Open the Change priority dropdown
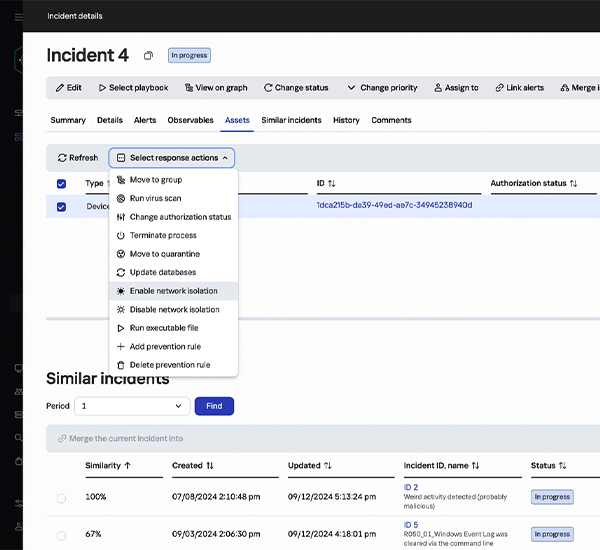This screenshot has width=600, height=550. 382,88
